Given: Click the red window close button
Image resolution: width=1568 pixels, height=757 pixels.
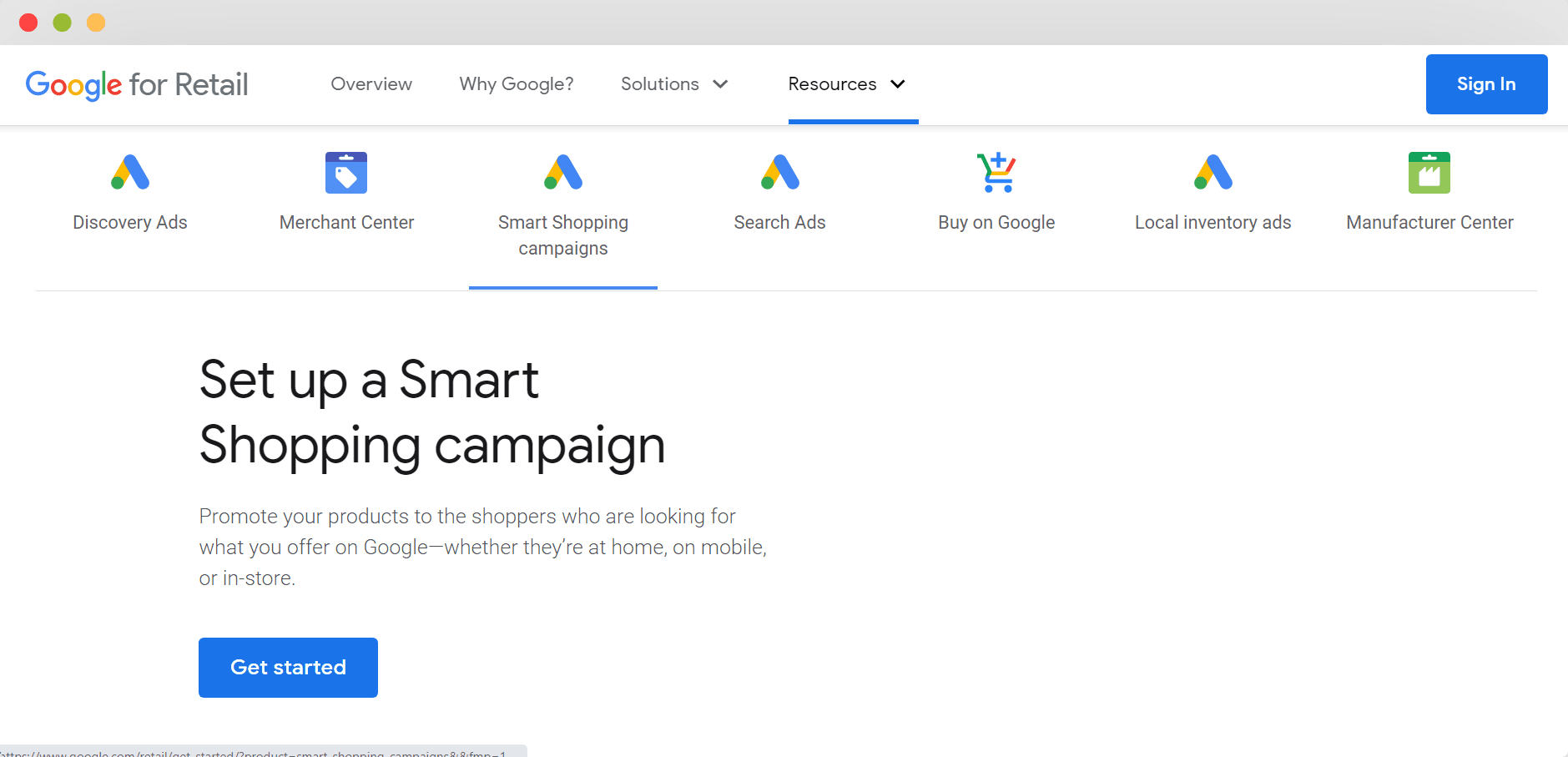Looking at the screenshot, I should (28, 23).
